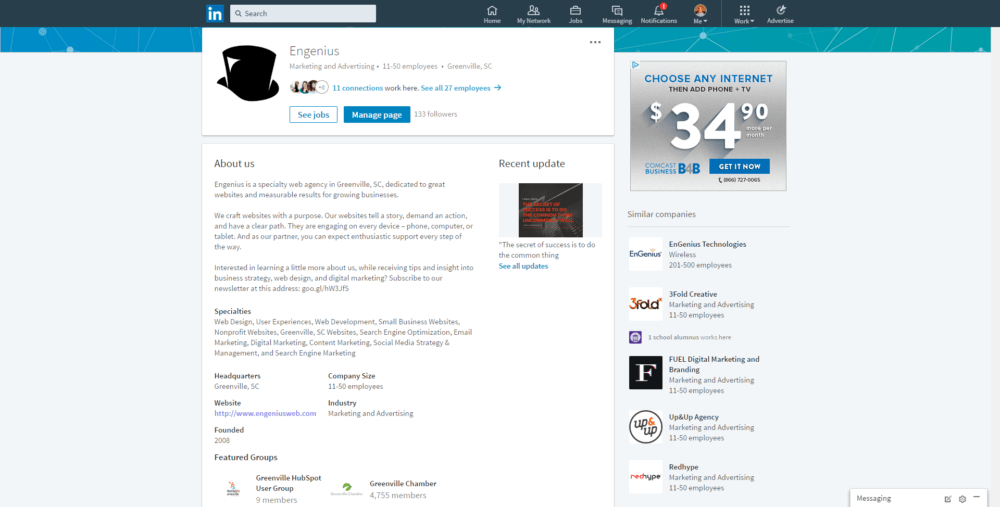
Task: Open See all 27 employees link
Action: [x=460, y=88]
